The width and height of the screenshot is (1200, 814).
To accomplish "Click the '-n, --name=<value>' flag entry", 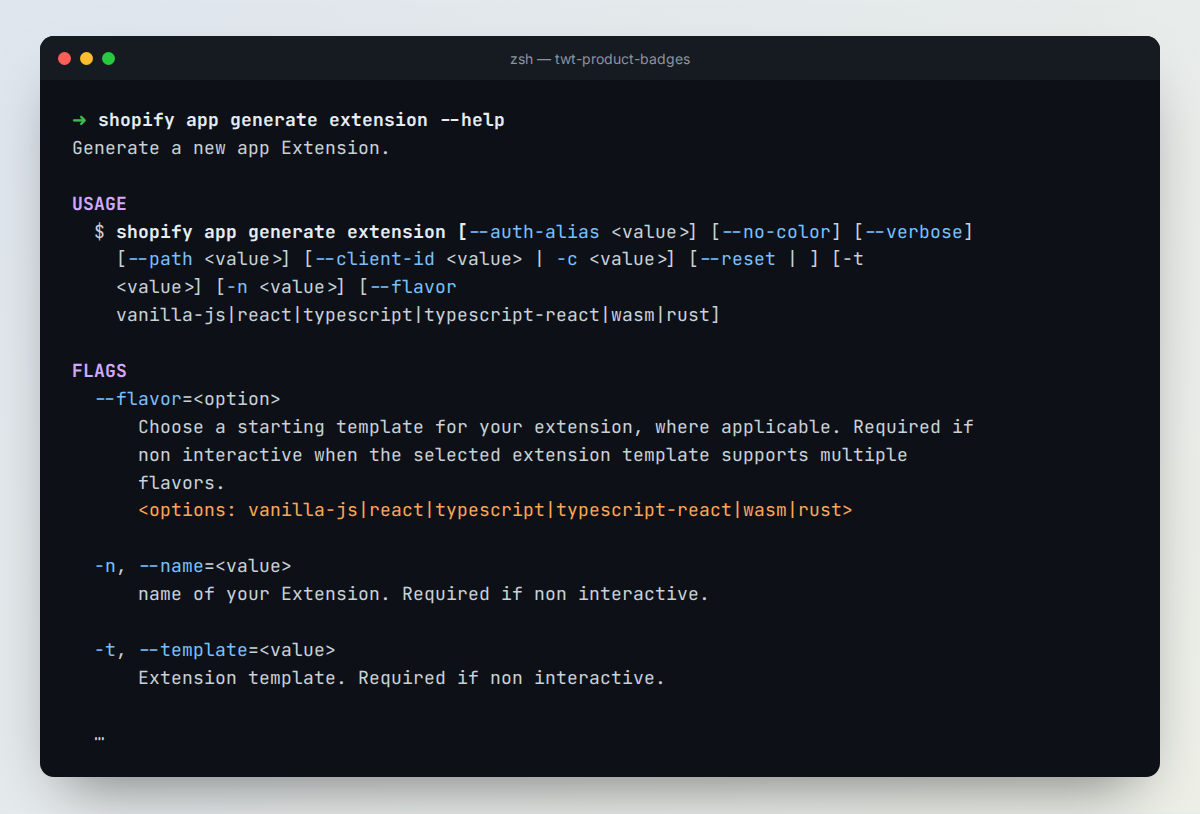I will click(193, 566).
